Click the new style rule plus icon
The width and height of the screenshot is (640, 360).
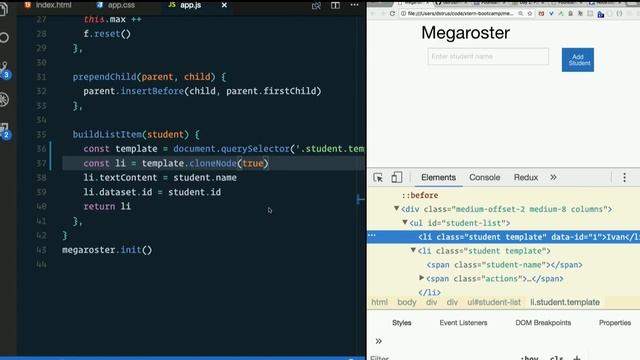pyautogui.click(x=576, y=358)
